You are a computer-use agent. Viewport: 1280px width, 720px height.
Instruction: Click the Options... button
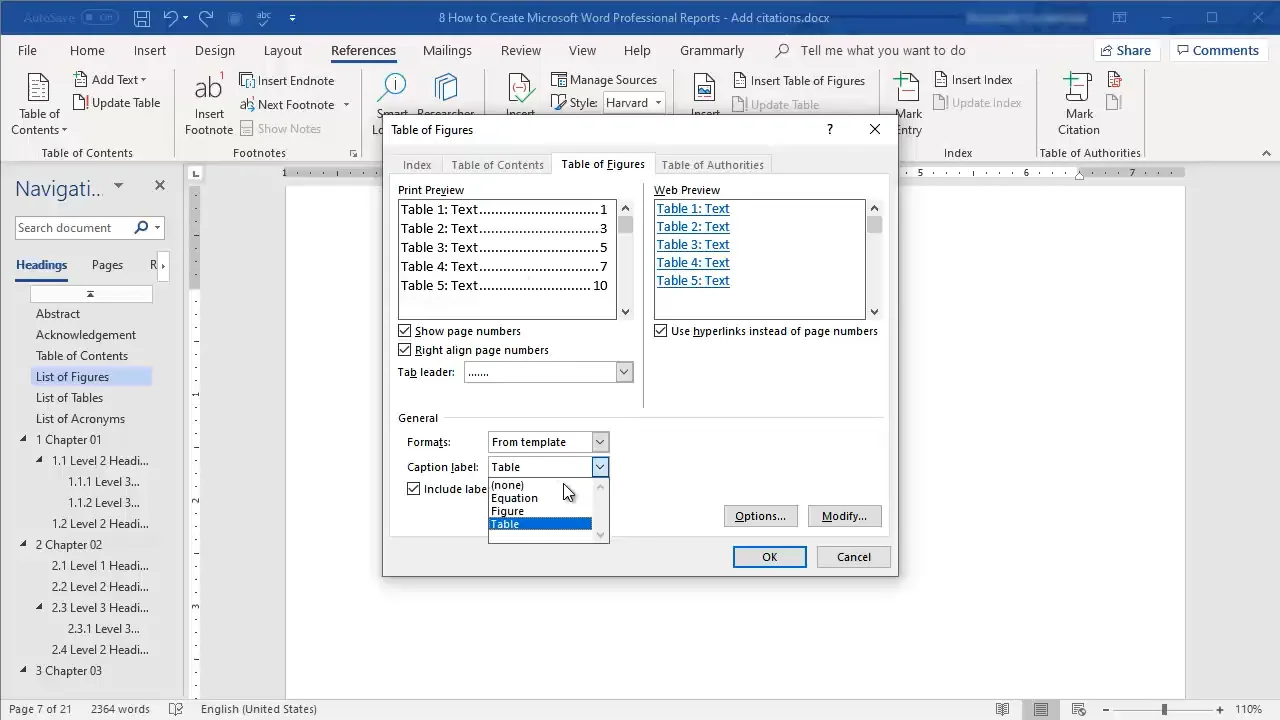click(760, 516)
